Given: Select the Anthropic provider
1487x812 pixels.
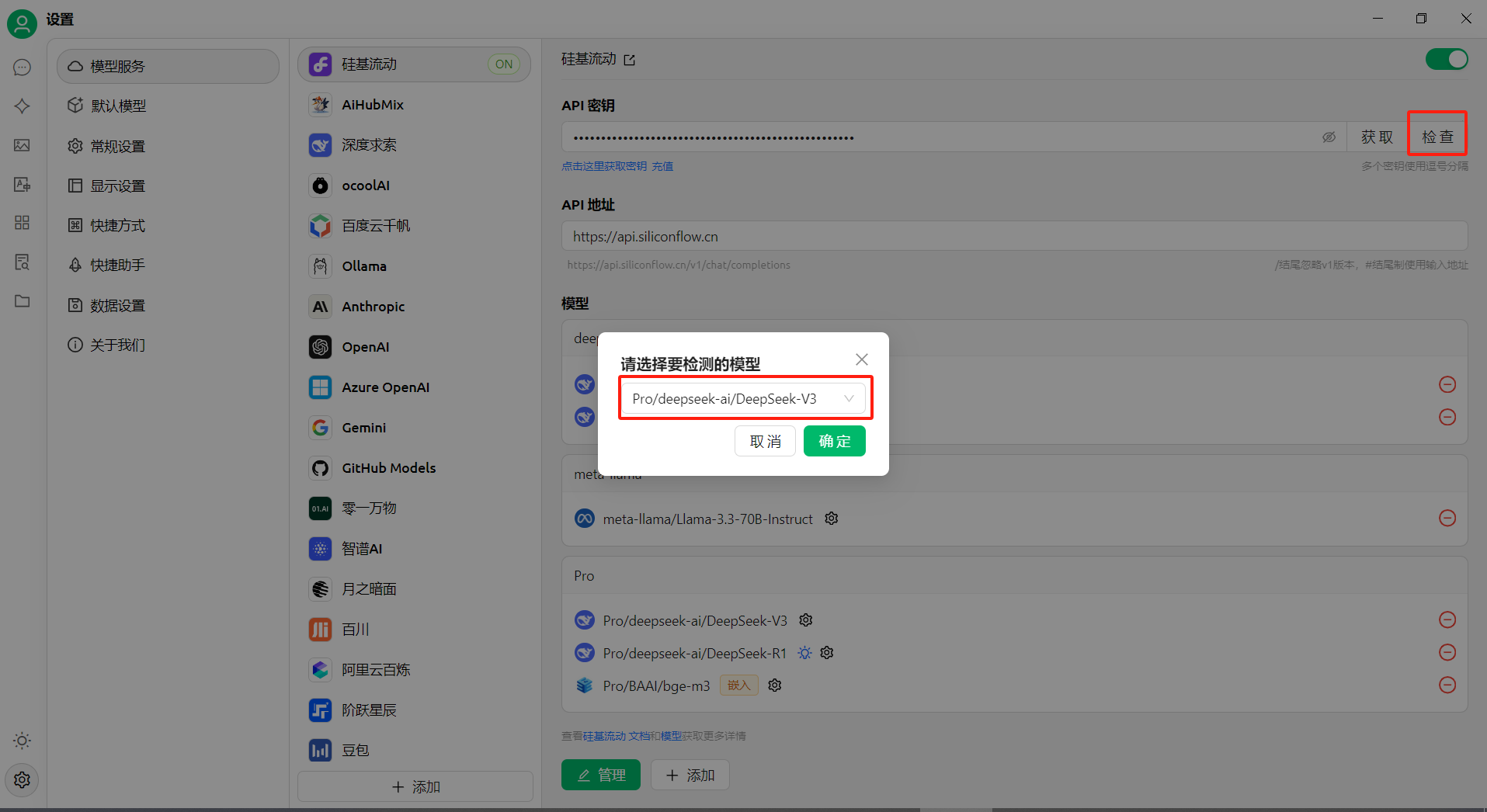Looking at the screenshot, I should [415, 307].
